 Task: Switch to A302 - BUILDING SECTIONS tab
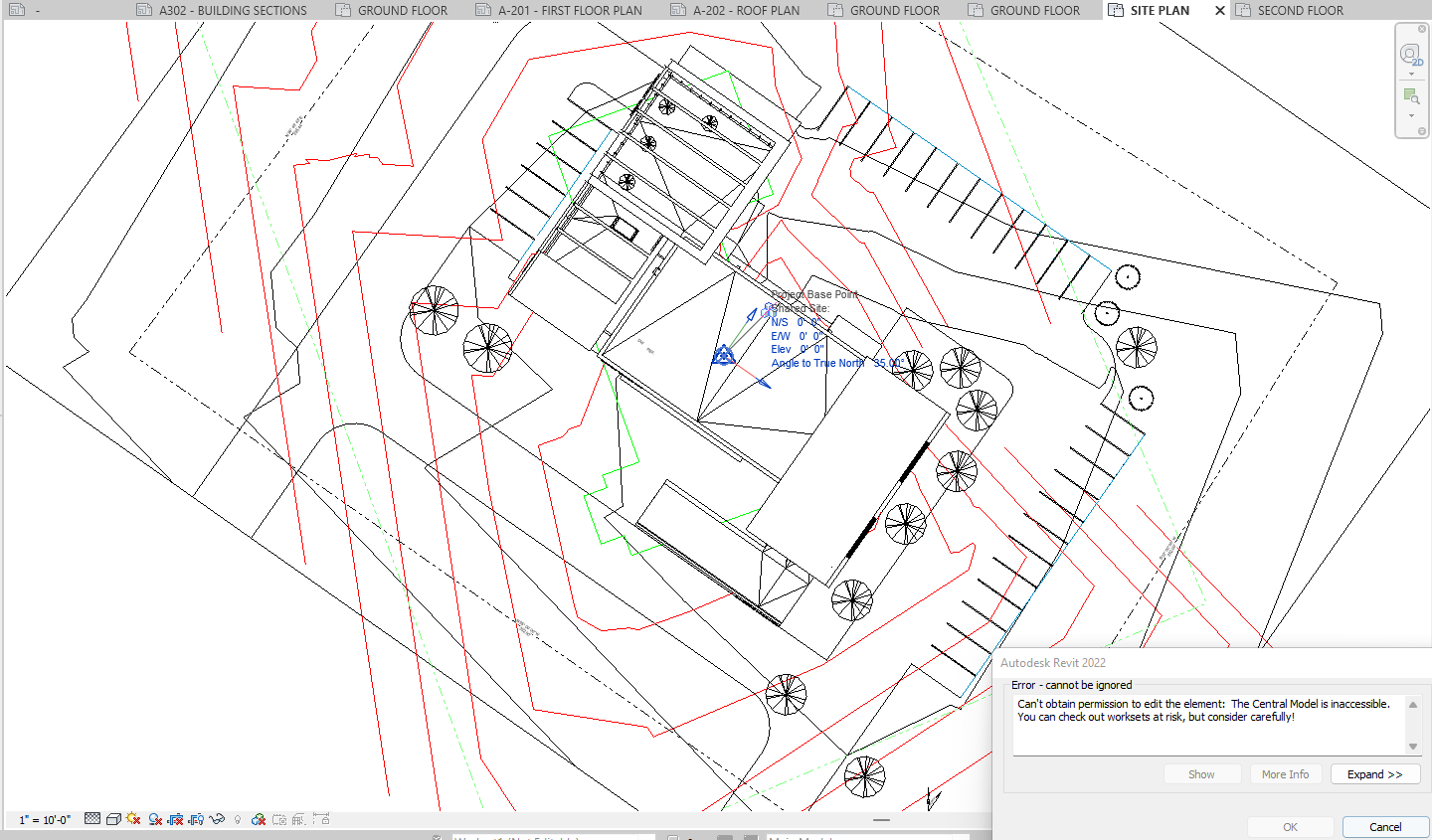(223, 10)
